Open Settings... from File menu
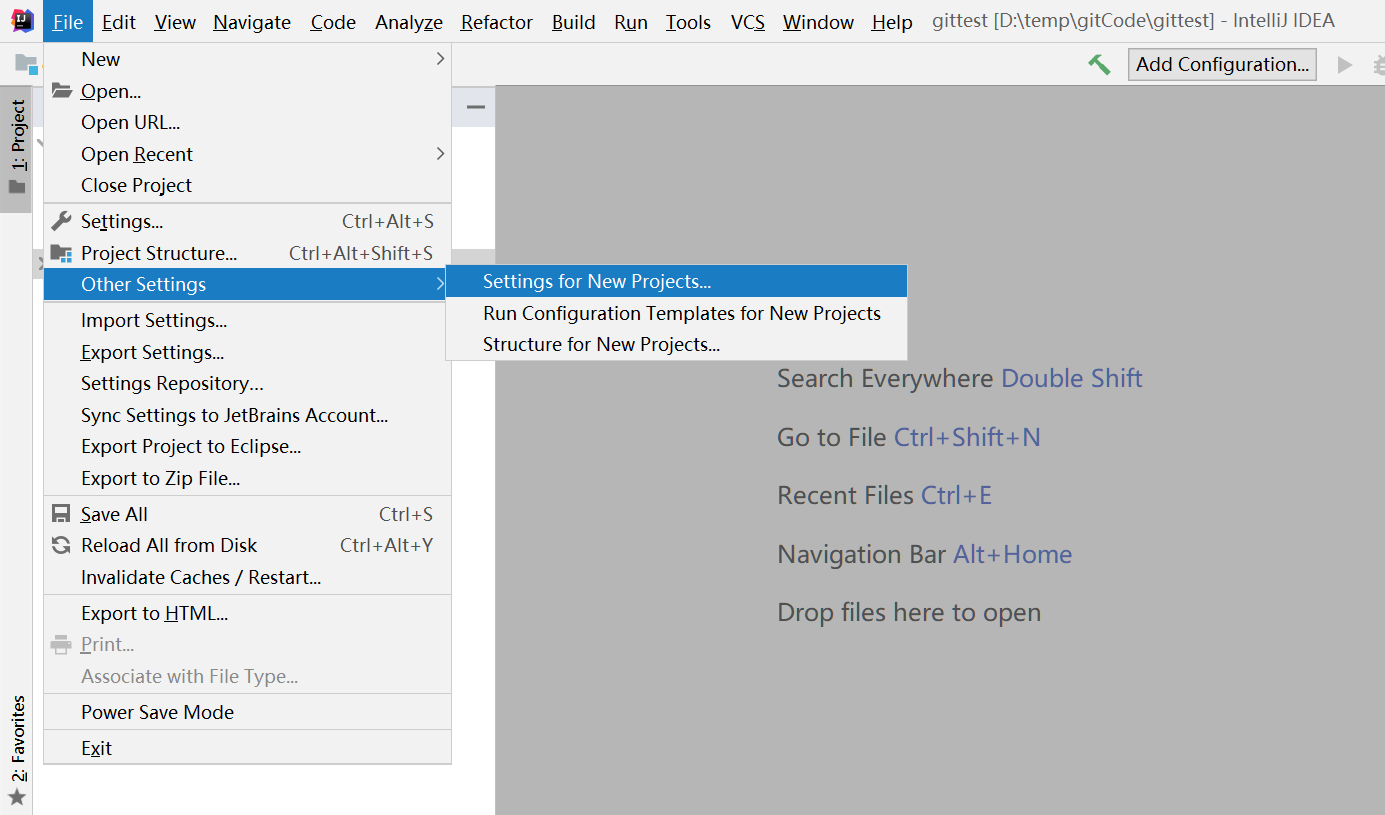 [x=247, y=221]
